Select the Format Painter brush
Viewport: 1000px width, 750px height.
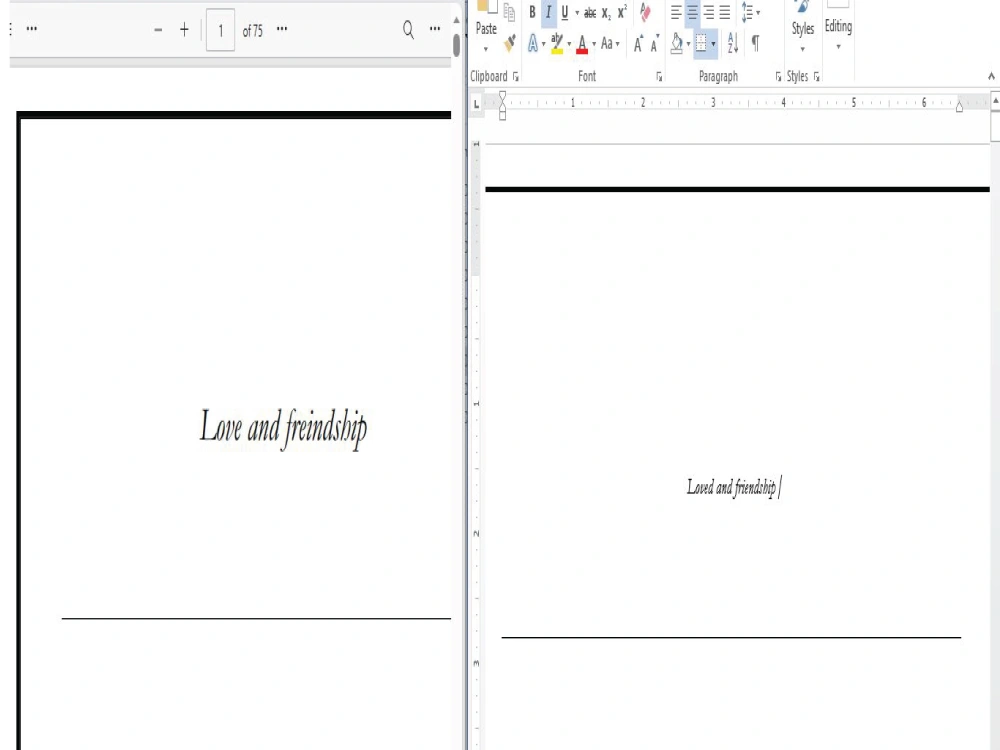(509, 43)
